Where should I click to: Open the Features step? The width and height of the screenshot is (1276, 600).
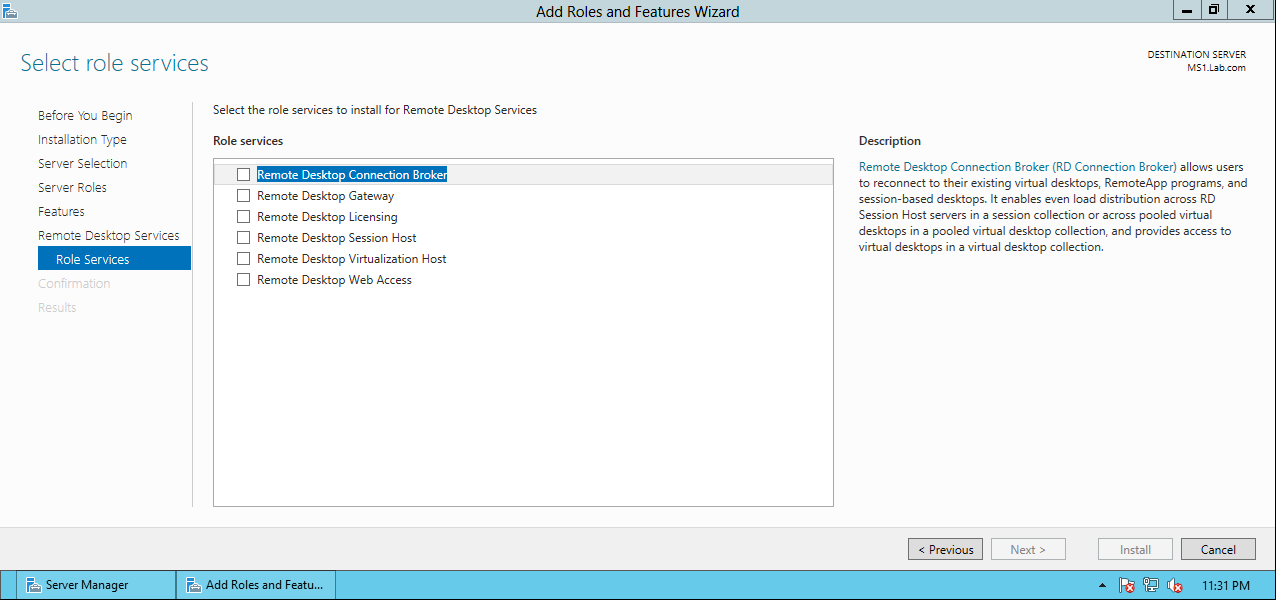tap(61, 211)
